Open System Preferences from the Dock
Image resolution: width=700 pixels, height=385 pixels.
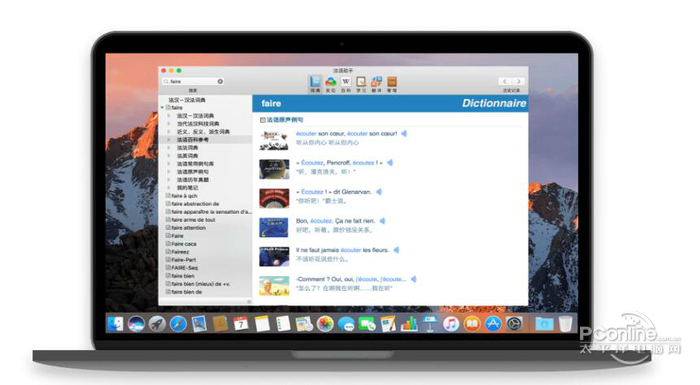(514, 324)
